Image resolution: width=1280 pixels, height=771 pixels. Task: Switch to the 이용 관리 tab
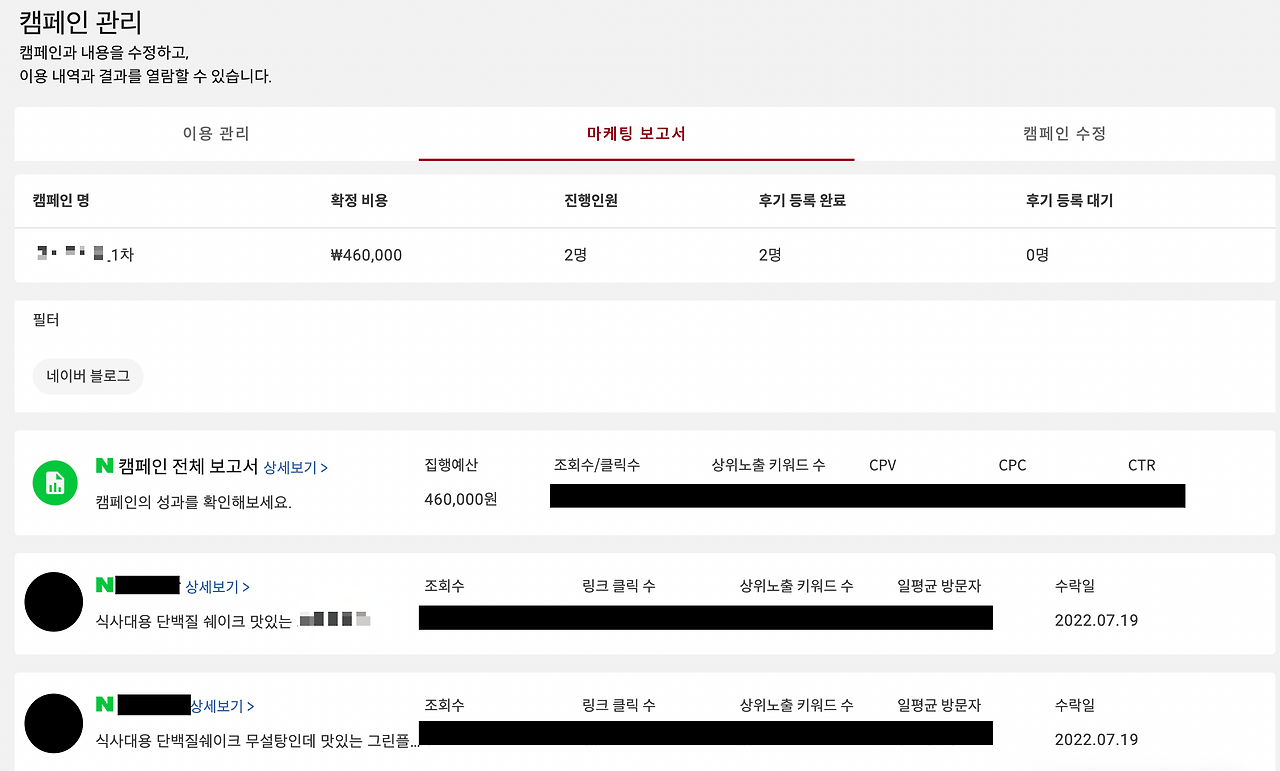pos(217,133)
